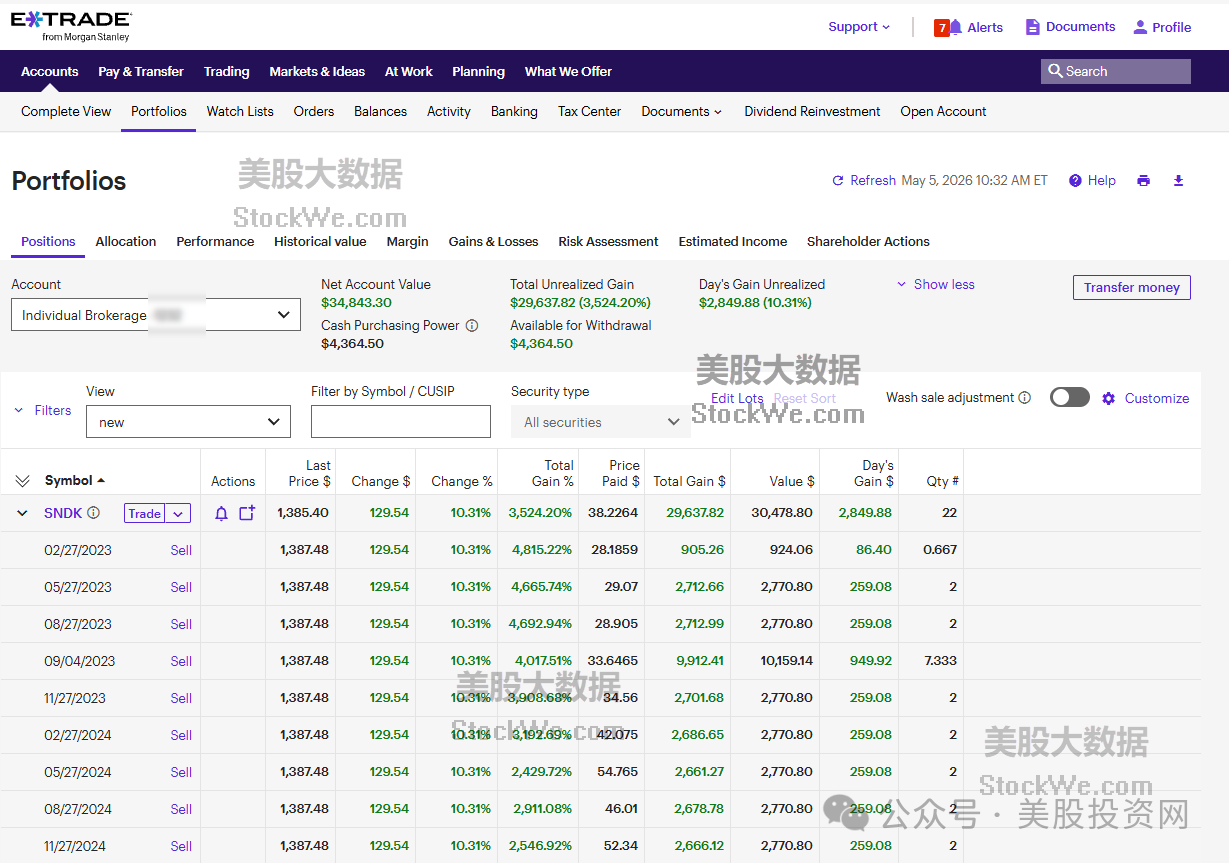Toggle the Wash sale adjustment switch
This screenshot has height=863, width=1229.
(x=1069, y=398)
